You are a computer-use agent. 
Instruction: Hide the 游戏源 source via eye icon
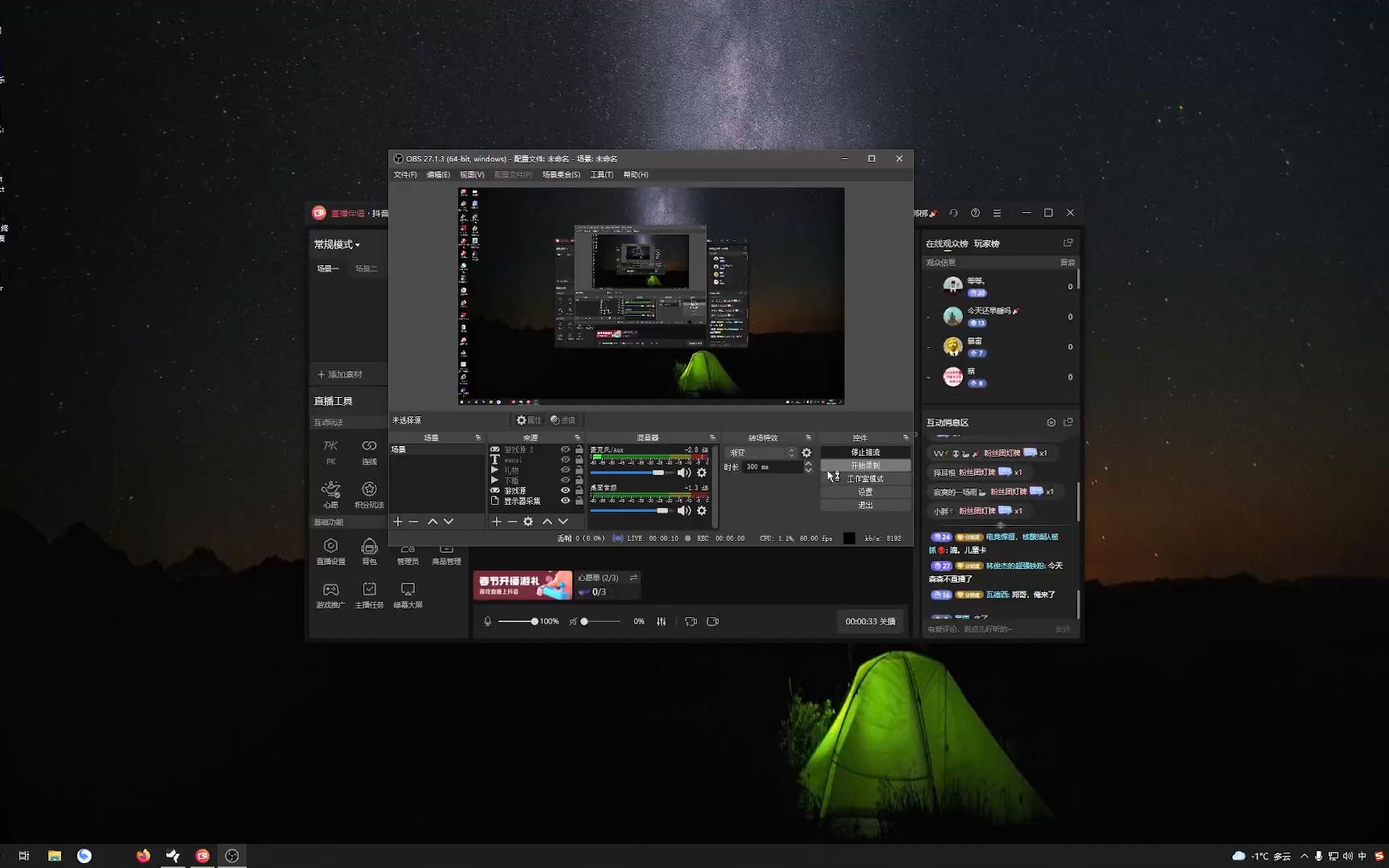[x=565, y=490]
